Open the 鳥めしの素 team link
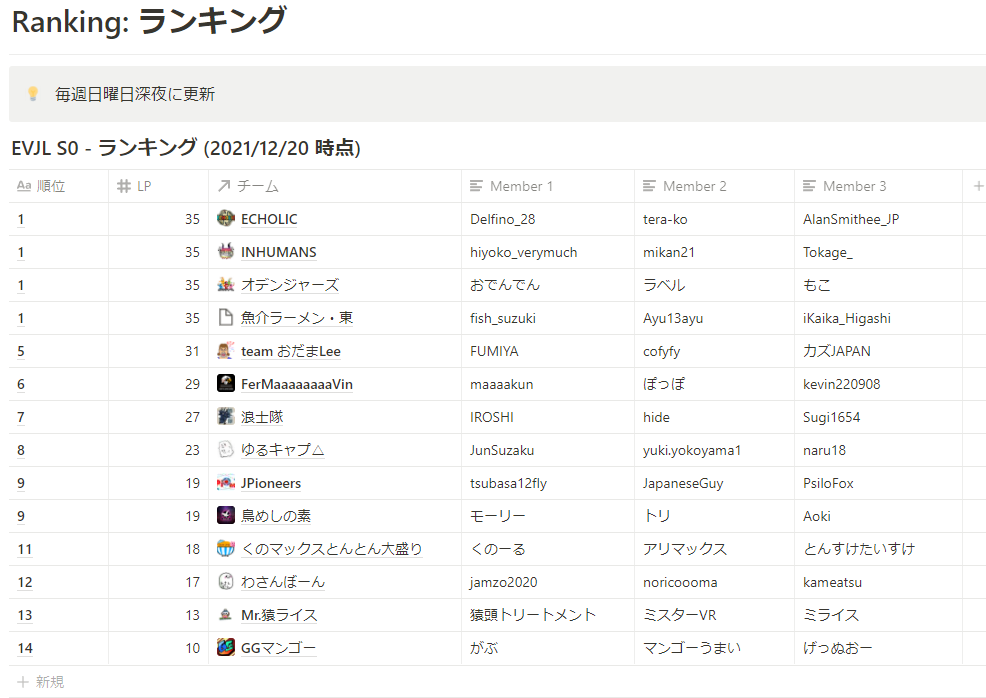This screenshot has width=986, height=698. pos(276,516)
